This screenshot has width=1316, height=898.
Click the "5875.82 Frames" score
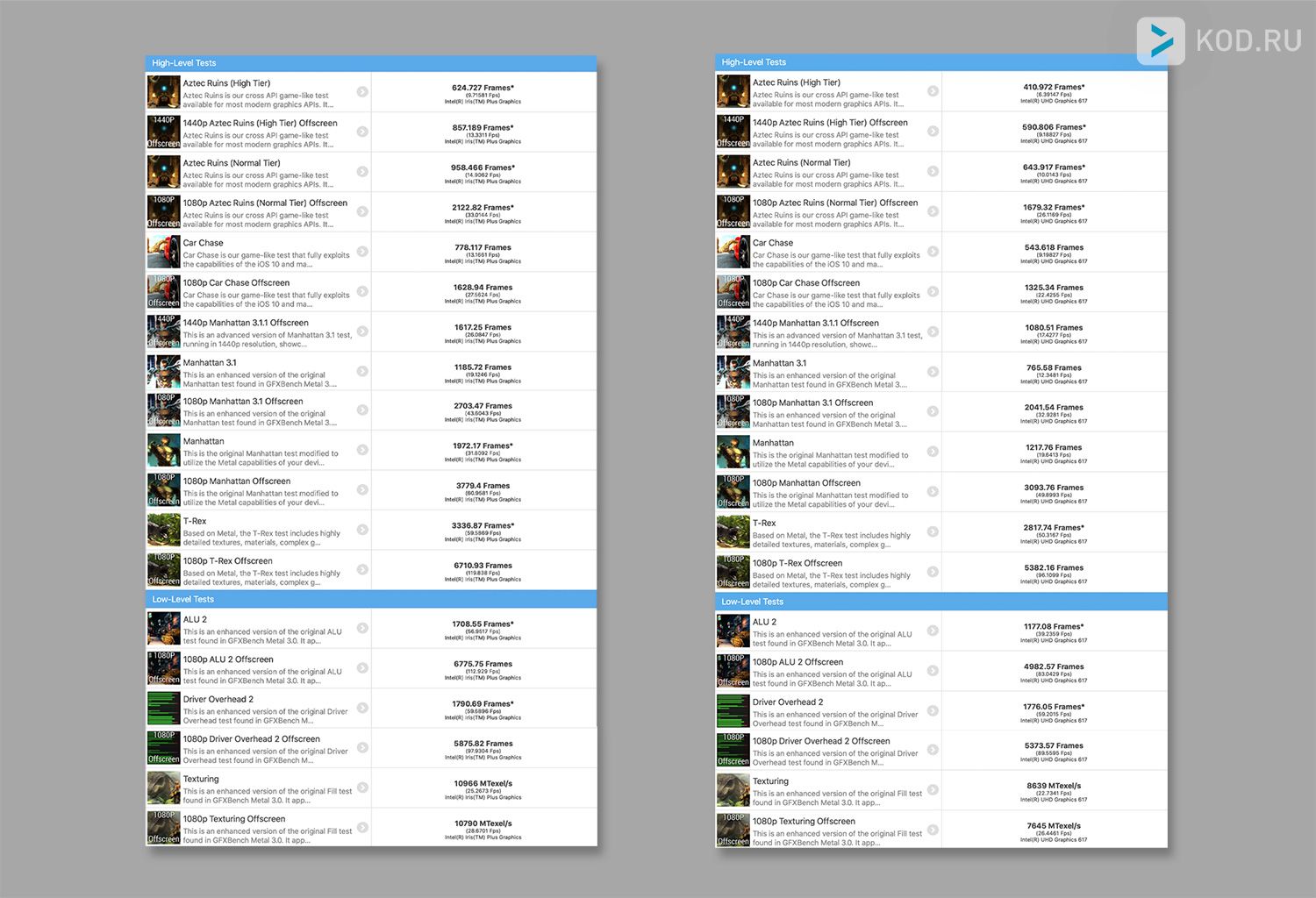(483, 744)
